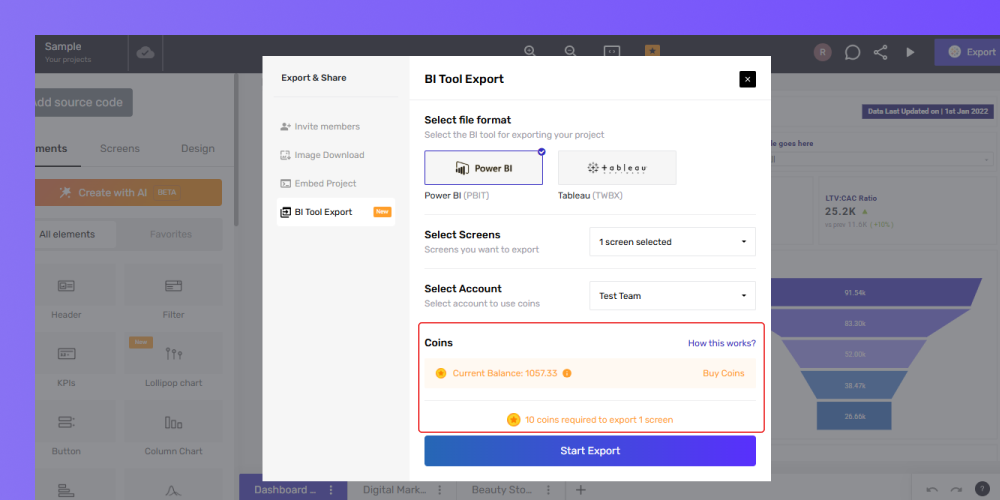Select Tableau file format
The height and width of the screenshot is (500, 1000).
[617, 168]
